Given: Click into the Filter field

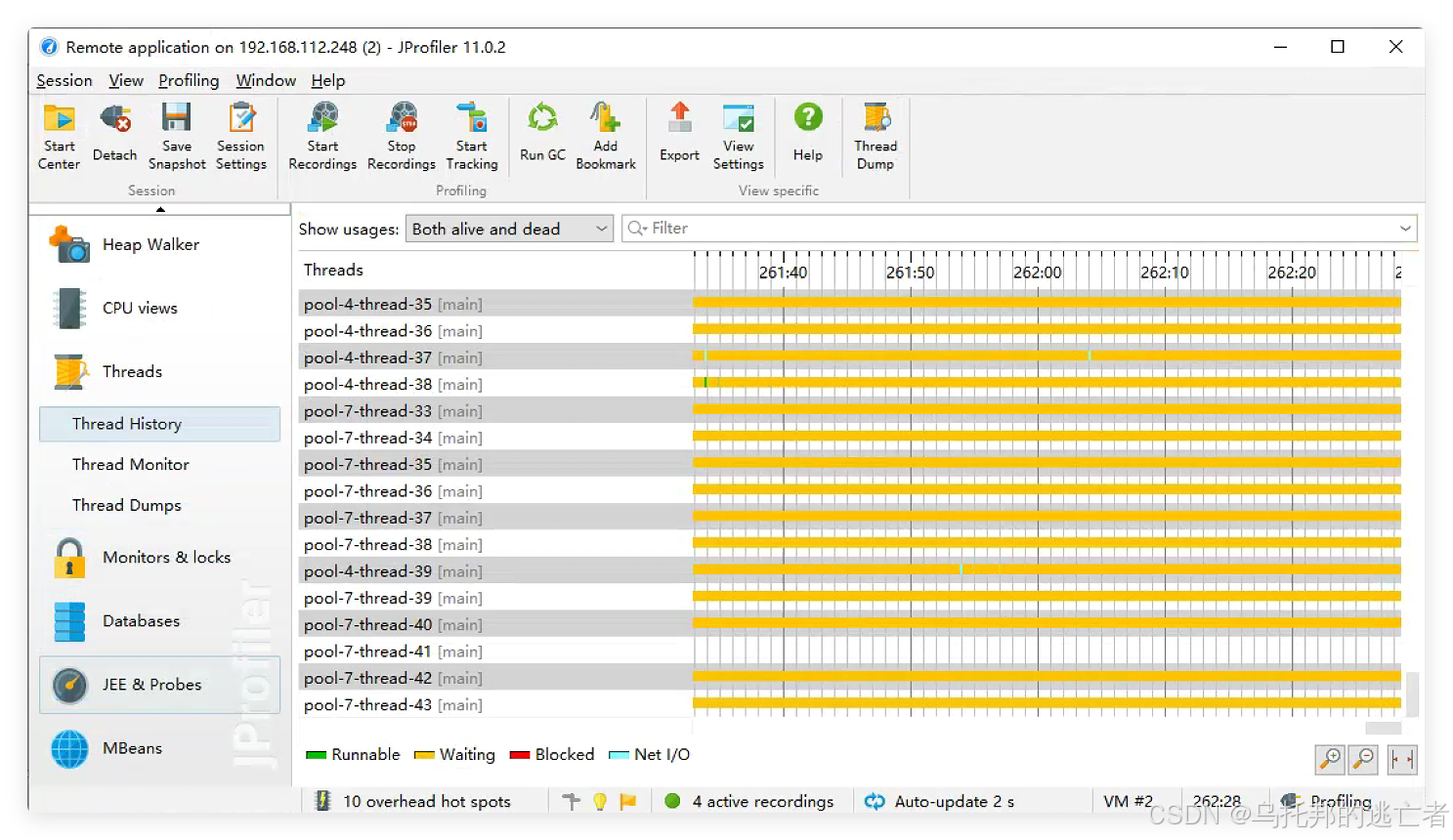Looking at the screenshot, I should [1019, 229].
